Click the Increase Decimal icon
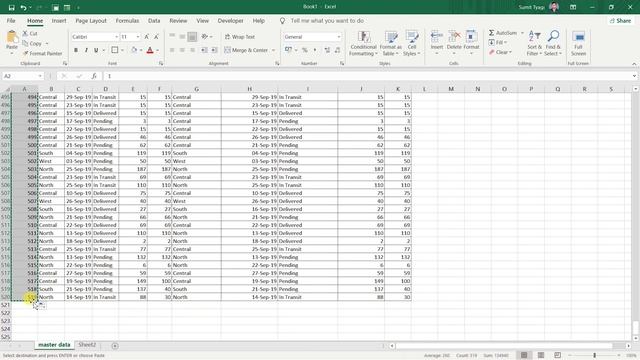 327,50
